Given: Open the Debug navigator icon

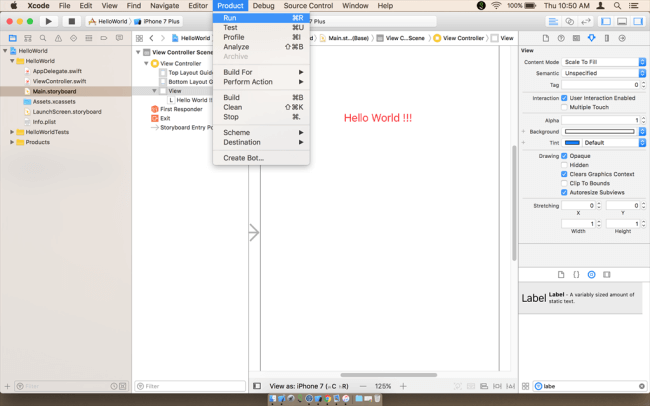Looking at the screenshot, I should (x=89, y=38).
